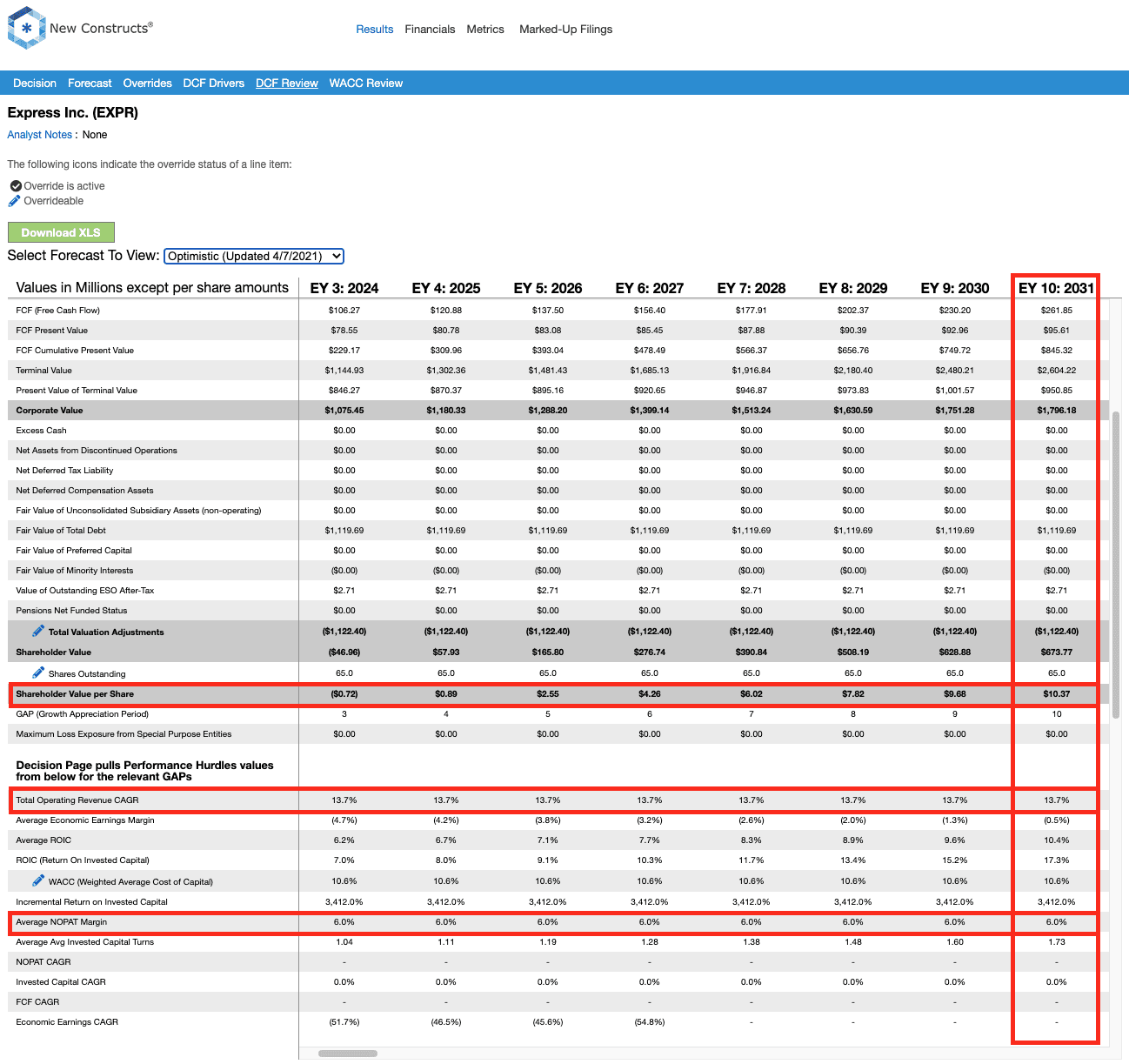Switch to the Decision tab

pos(35,84)
